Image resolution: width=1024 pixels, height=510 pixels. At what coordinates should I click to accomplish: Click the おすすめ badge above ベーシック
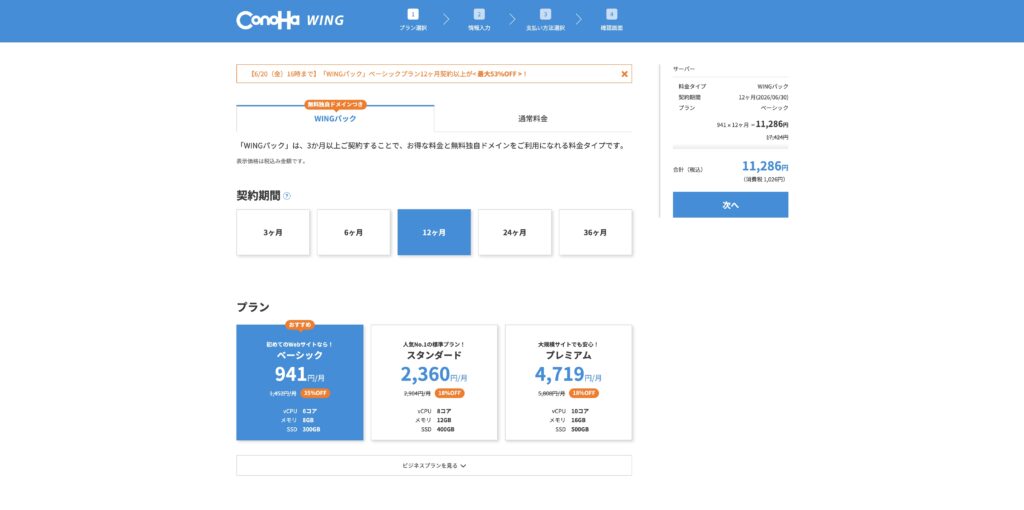(300, 325)
